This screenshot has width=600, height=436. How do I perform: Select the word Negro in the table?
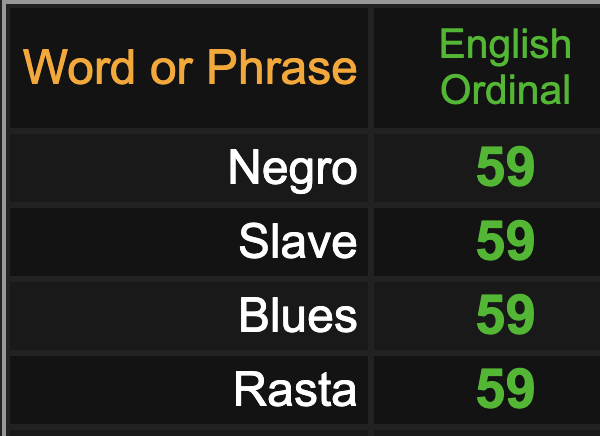(x=293, y=168)
